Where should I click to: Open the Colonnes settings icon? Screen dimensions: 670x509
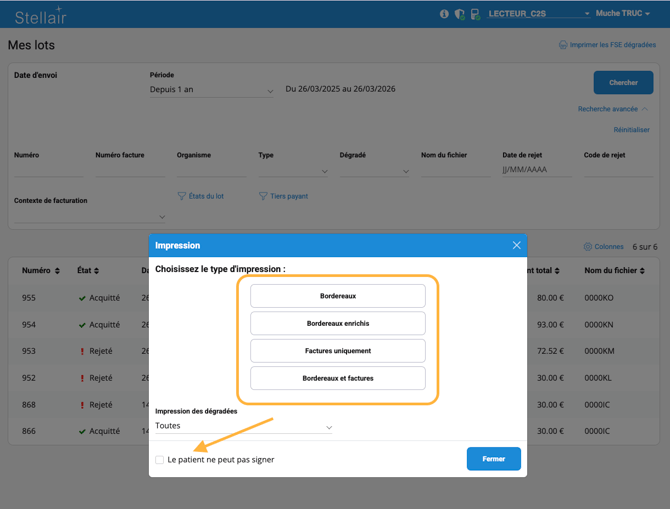click(587, 246)
